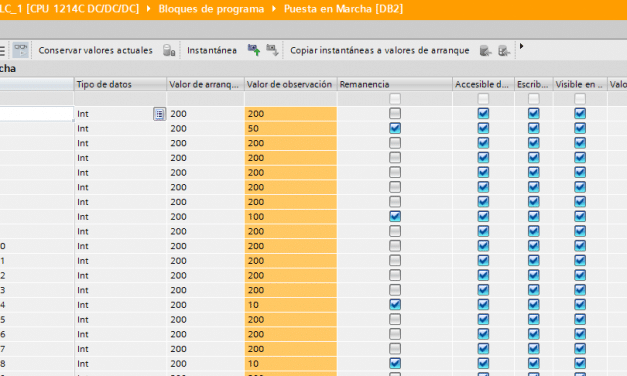This screenshot has height=376, width=627.
Task: Click the Escrib... column header
Action: point(533,84)
